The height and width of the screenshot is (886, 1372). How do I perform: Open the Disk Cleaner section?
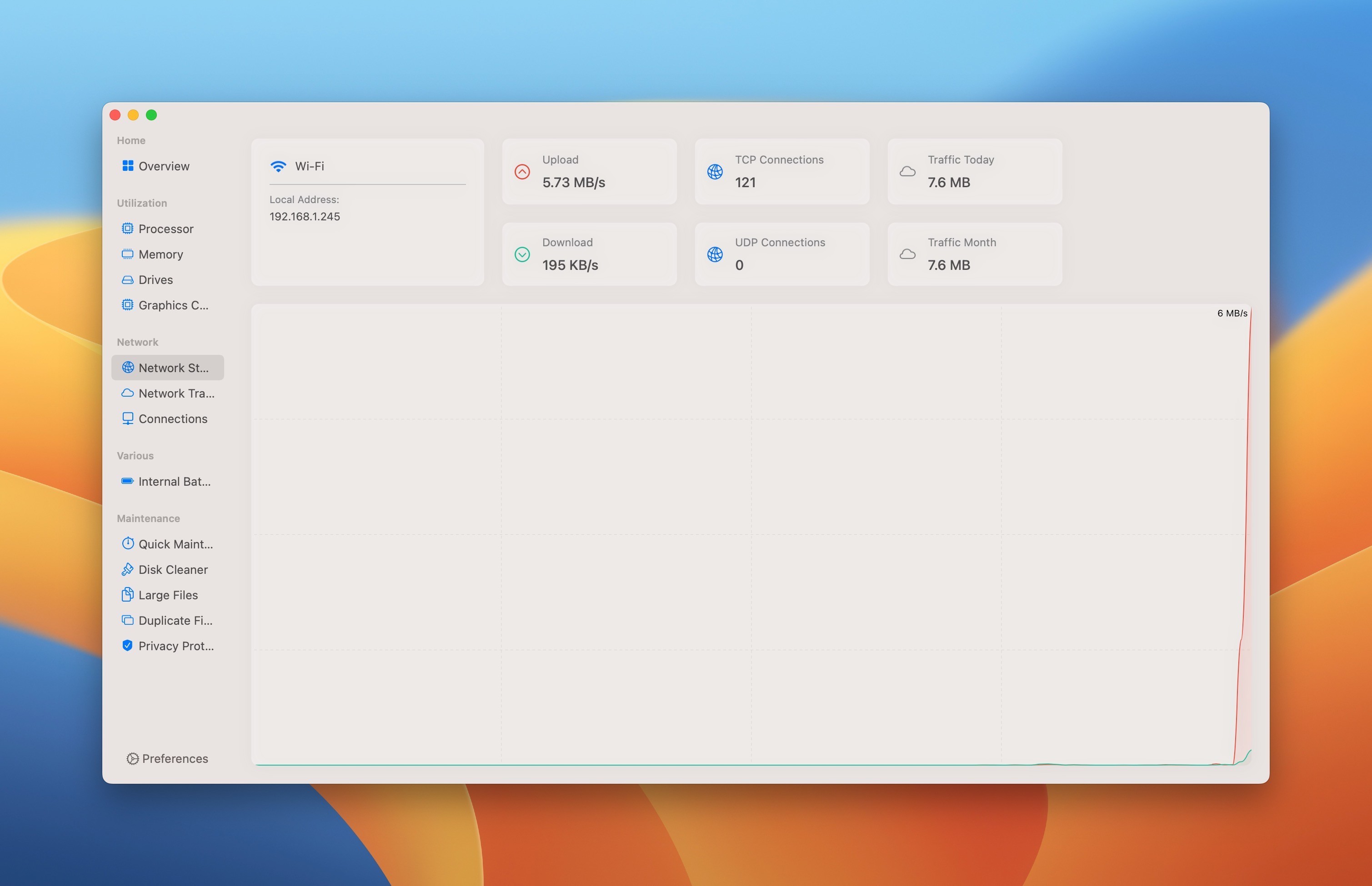coord(173,569)
